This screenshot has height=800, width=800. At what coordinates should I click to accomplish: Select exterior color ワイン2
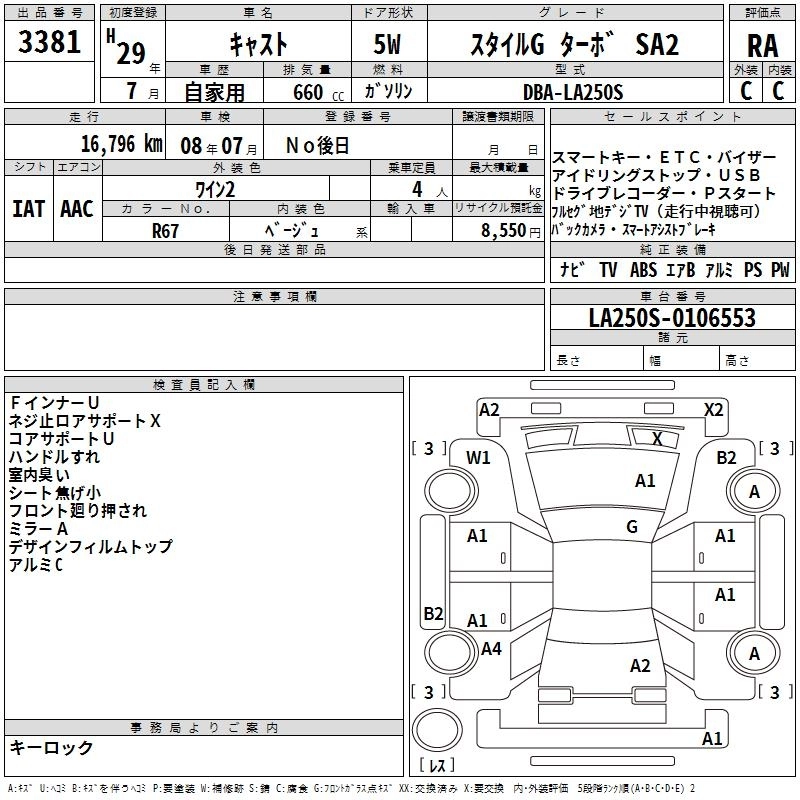pos(215,189)
